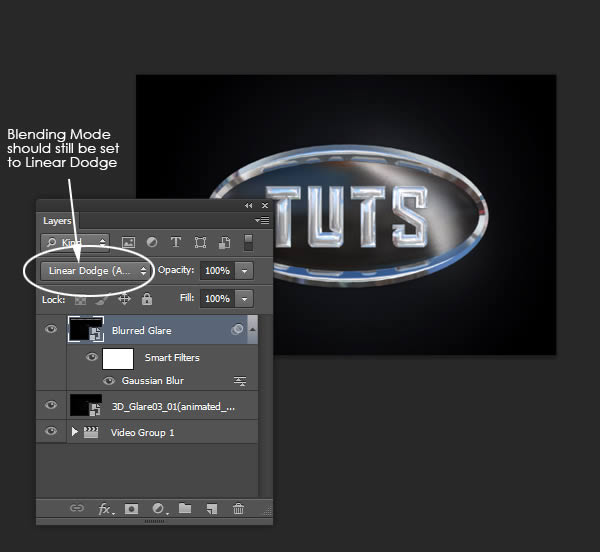Hide the Gaussian Blur filter

[x=109, y=381]
